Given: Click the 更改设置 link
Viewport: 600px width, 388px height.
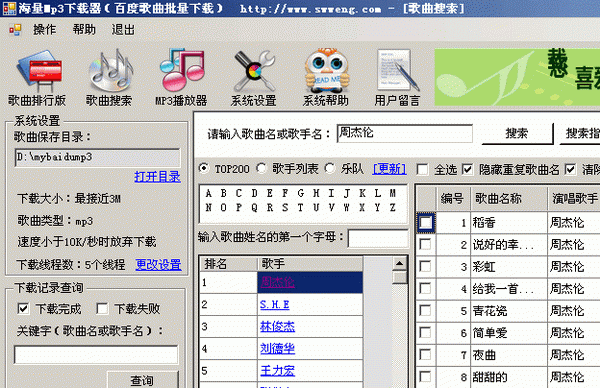Looking at the screenshot, I should tap(158, 264).
